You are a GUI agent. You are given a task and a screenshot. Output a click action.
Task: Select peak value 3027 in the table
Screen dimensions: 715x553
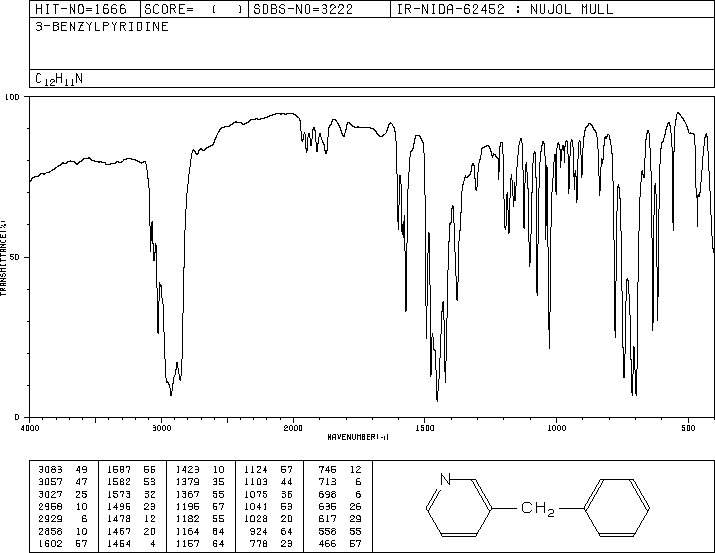pos(51,494)
